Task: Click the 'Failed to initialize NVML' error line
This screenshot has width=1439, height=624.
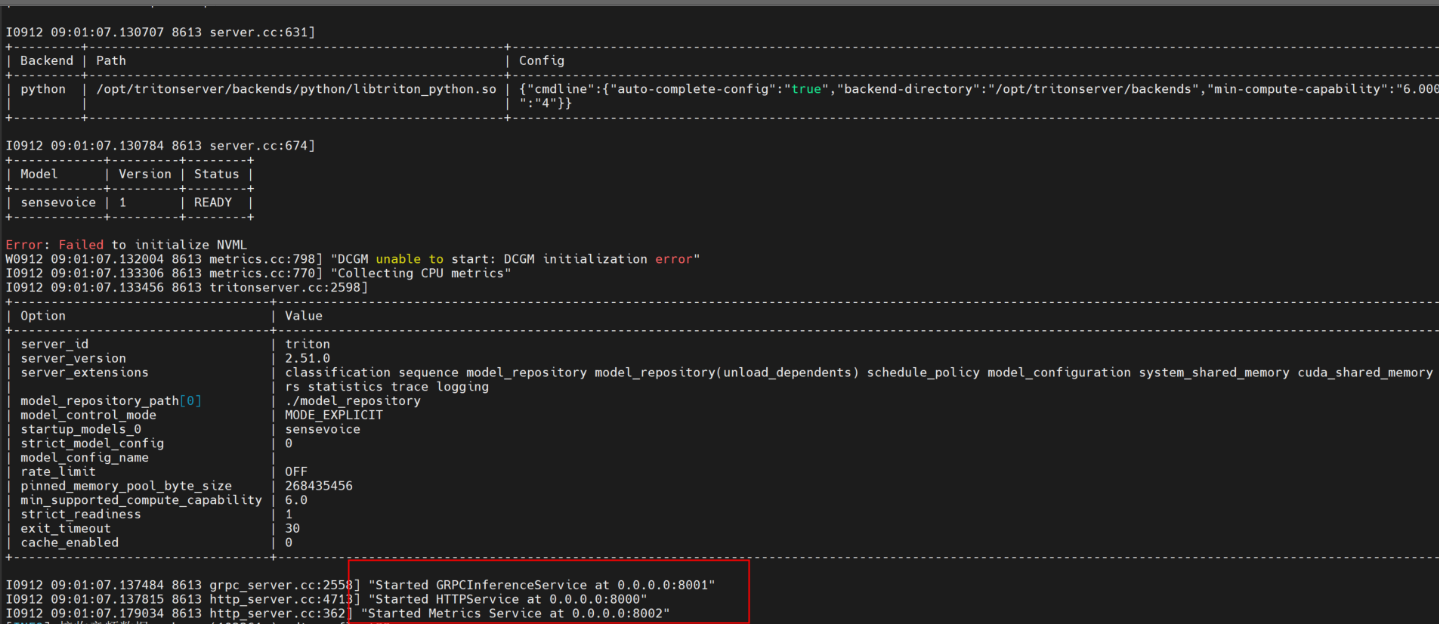Action: coord(126,245)
